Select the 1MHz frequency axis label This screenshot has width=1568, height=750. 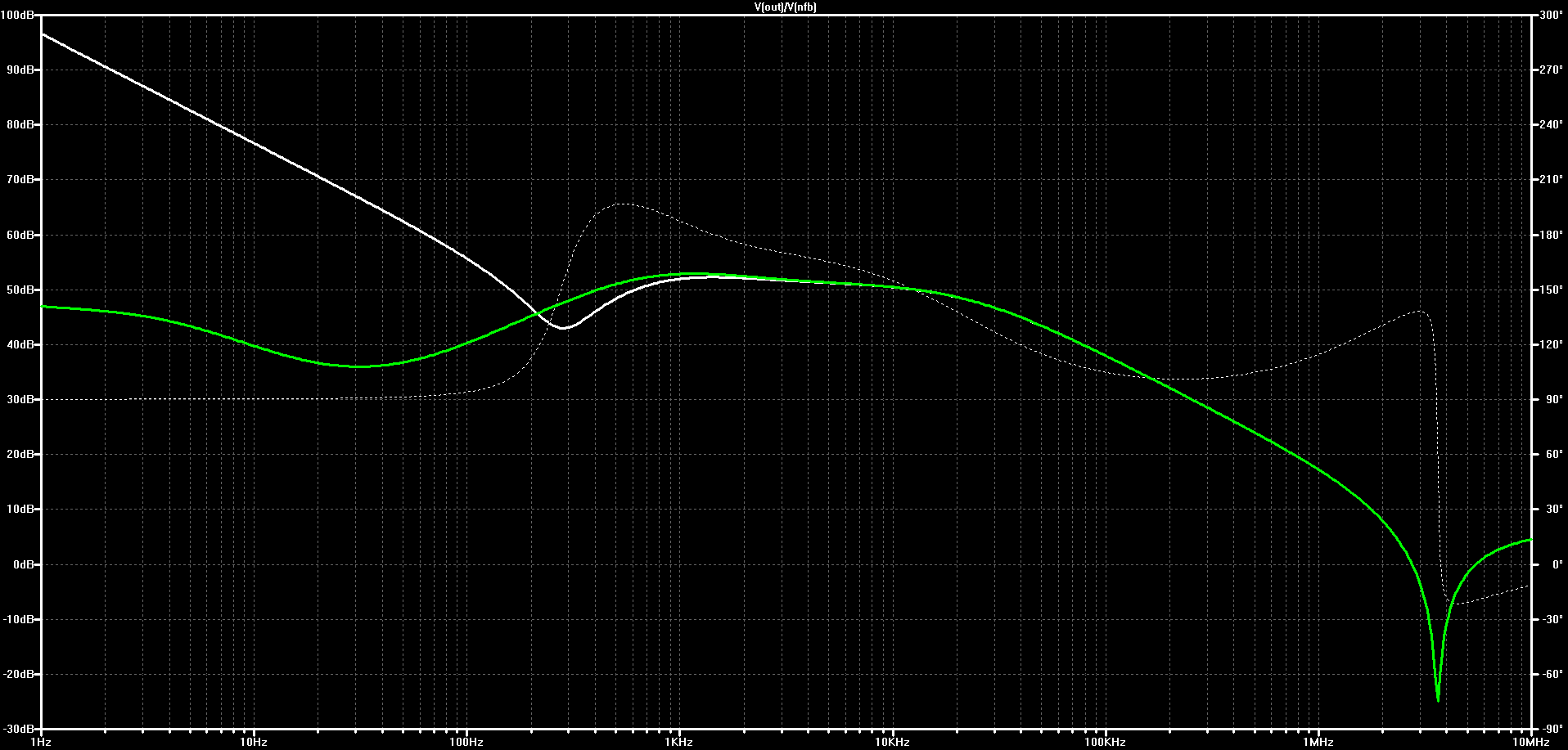[x=1318, y=742]
